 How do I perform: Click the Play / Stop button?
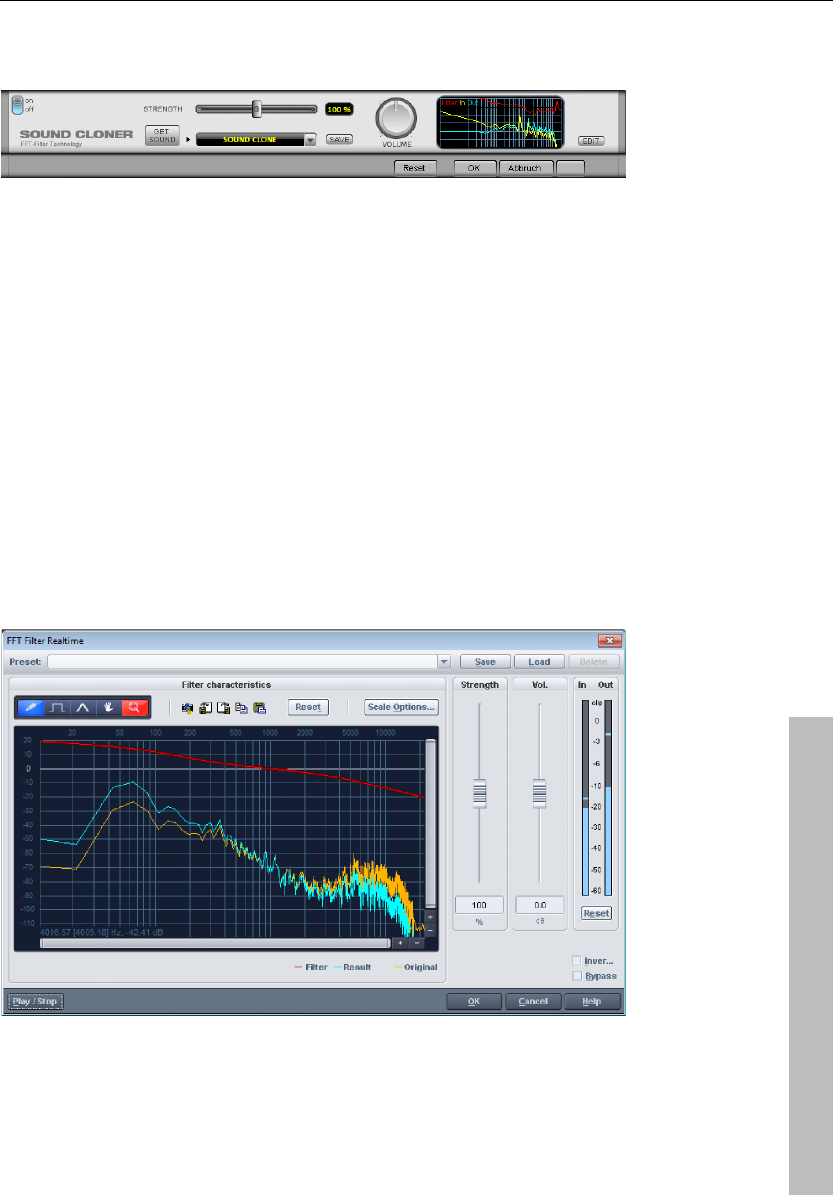[35, 1001]
